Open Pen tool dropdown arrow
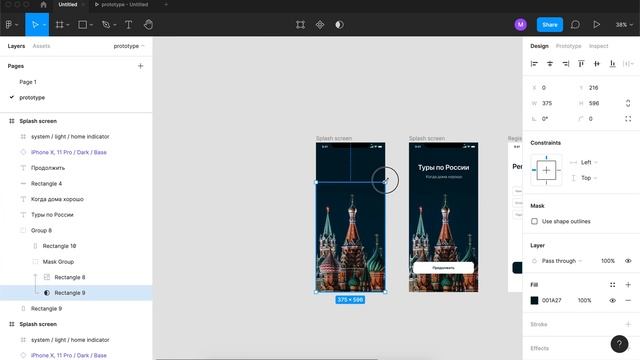Image resolution: width=640 pixels, height=360 pixels. tap(115, 25)
